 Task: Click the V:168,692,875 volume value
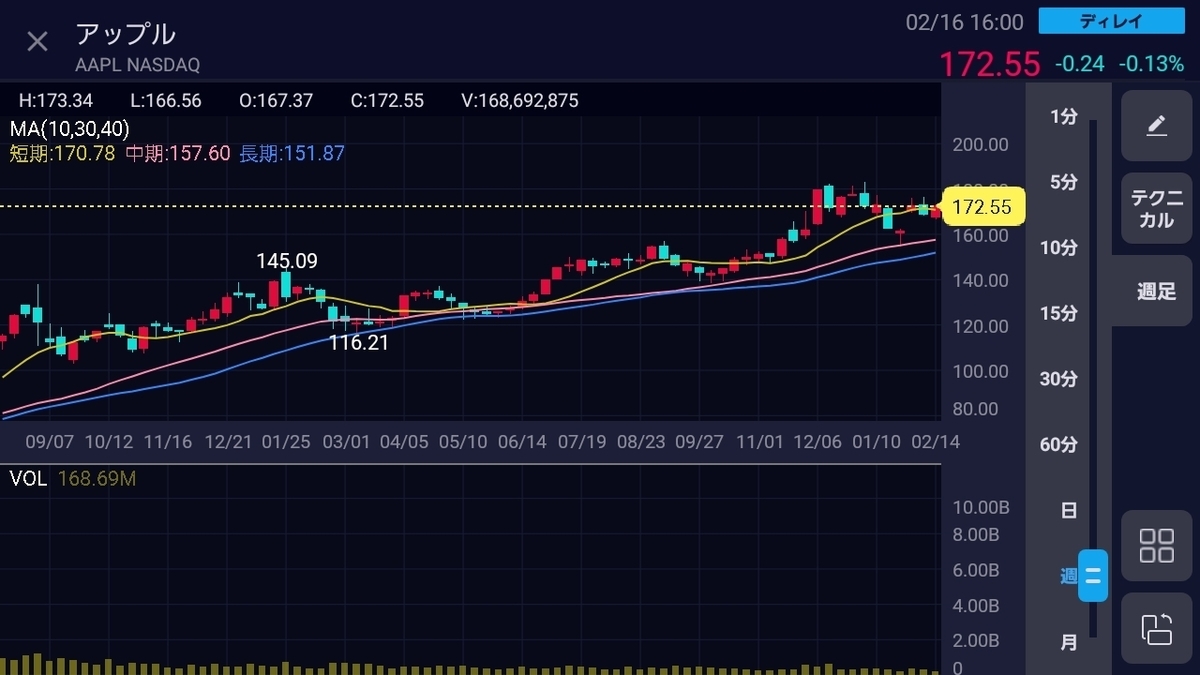point(520,101)
